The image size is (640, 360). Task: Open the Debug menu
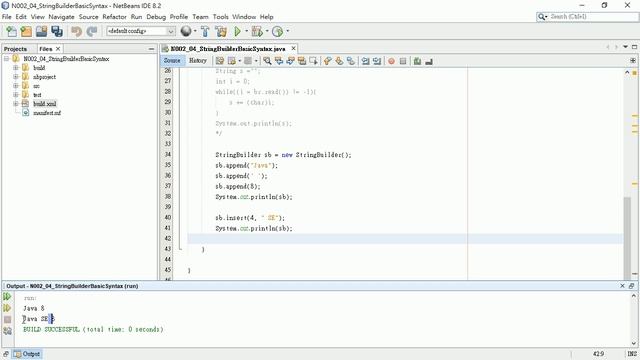(156, 17)
